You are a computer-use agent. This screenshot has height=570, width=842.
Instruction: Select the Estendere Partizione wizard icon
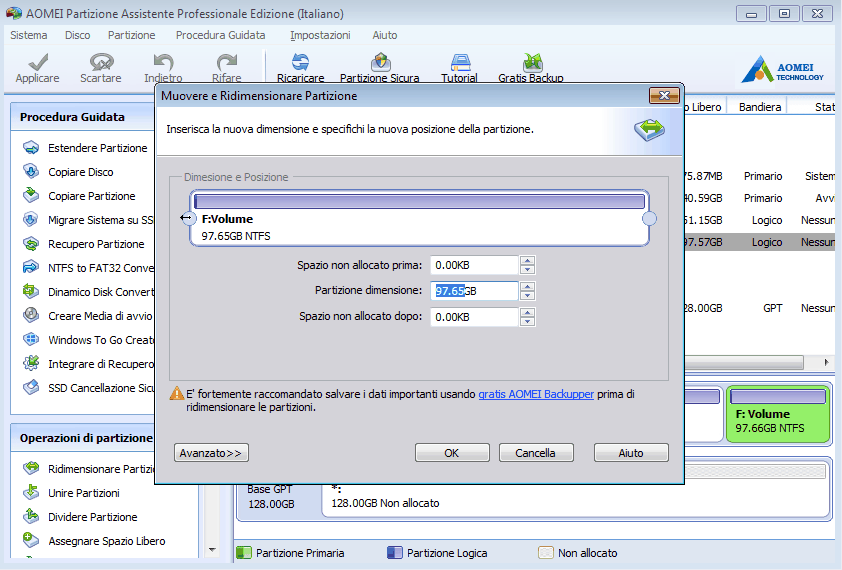click(x=31, y=148)
